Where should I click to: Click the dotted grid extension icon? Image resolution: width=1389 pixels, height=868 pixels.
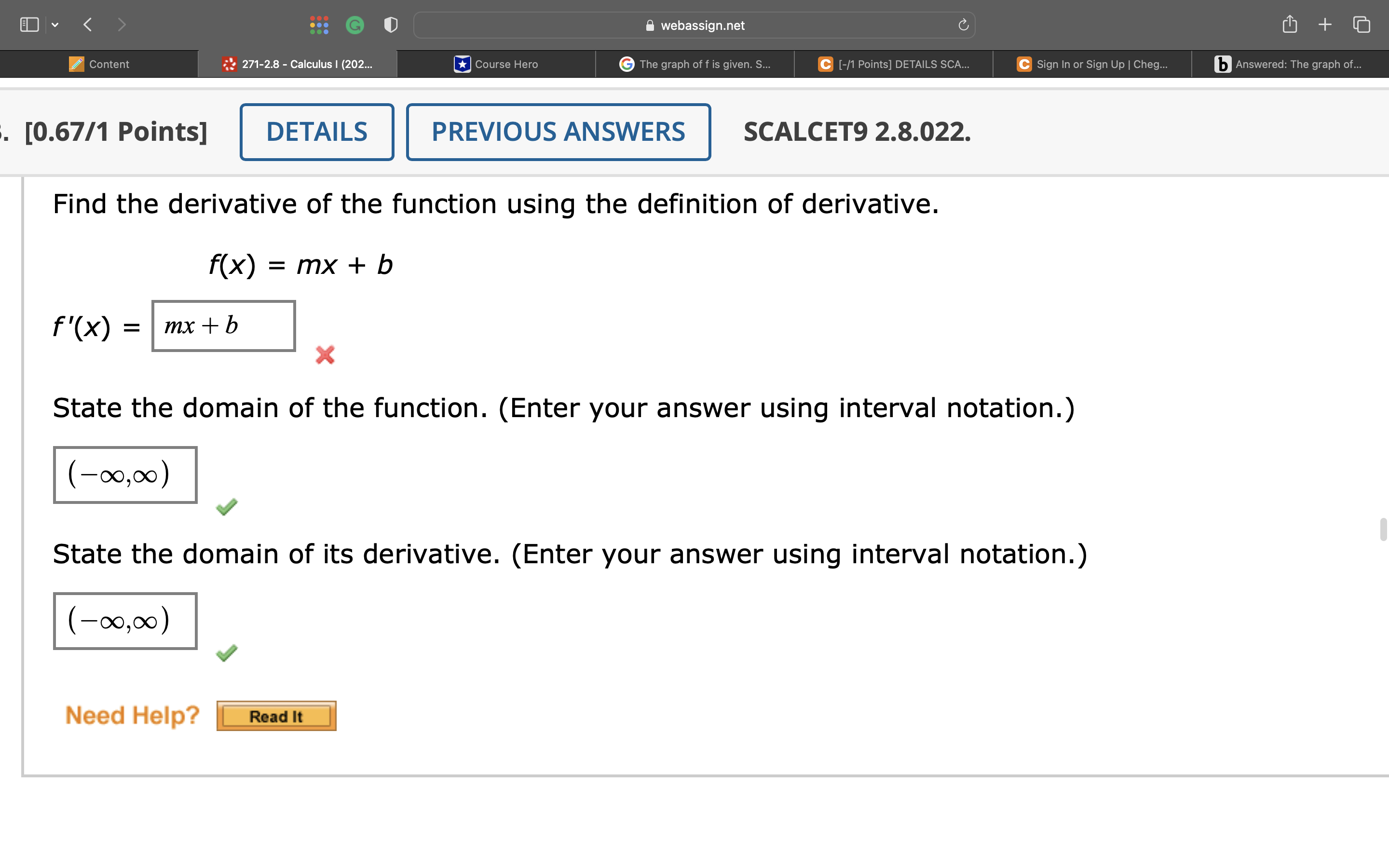pyautogui.click(x=319, y=24)
